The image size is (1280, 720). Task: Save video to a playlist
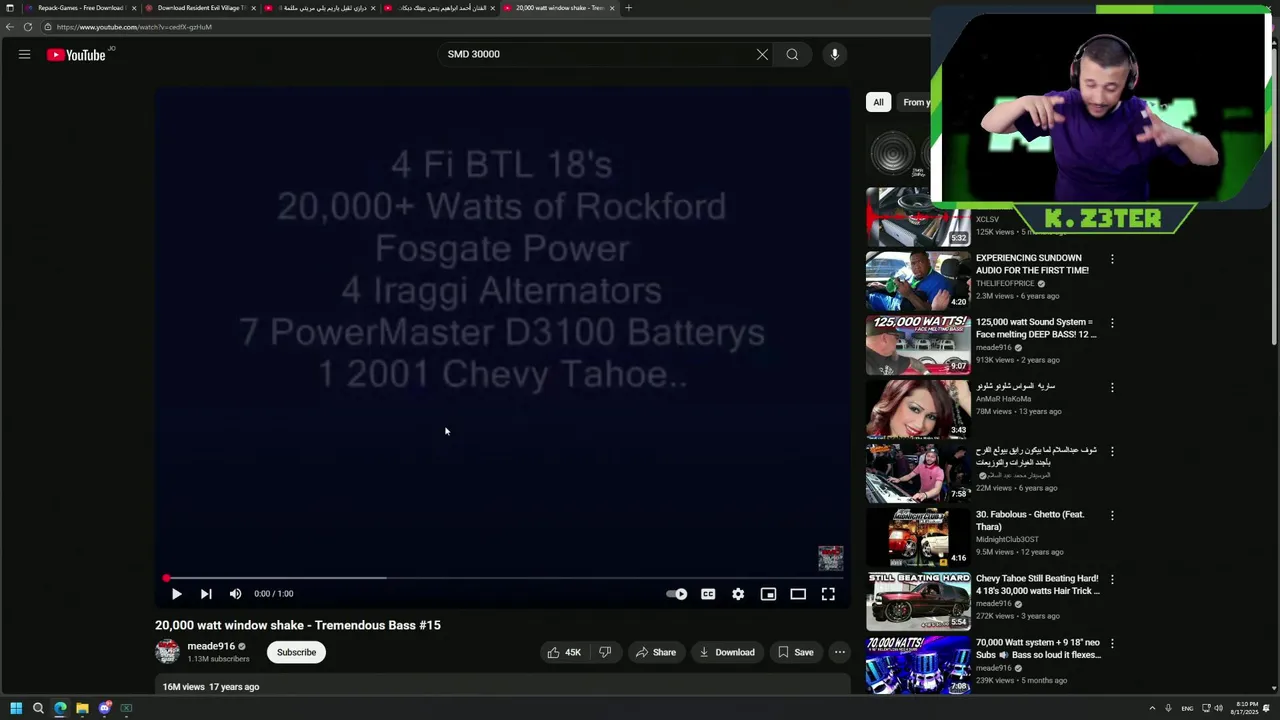tap(795, 652)
